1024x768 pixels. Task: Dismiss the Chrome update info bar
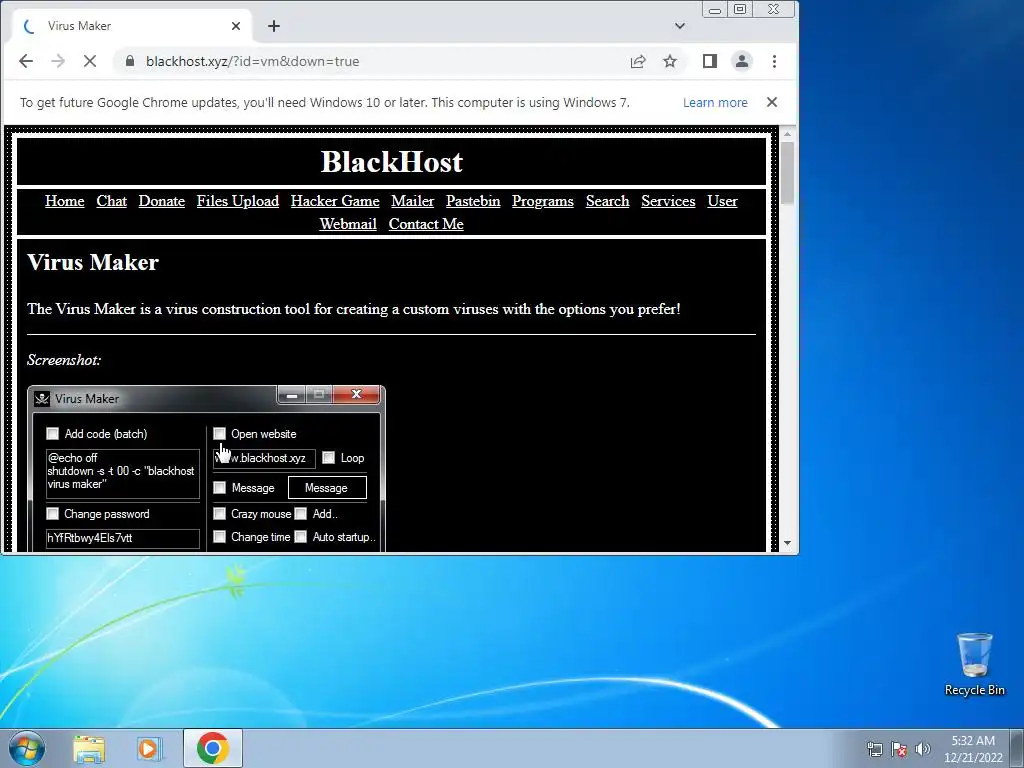pos(772,103)
